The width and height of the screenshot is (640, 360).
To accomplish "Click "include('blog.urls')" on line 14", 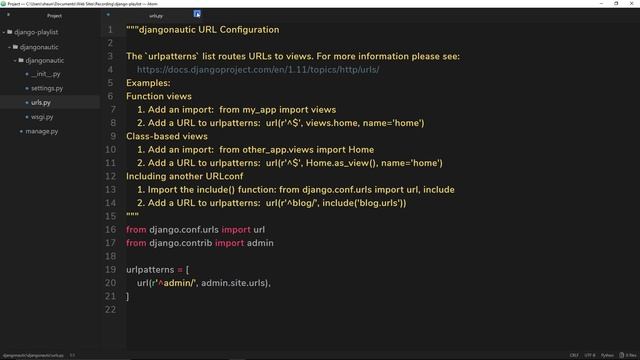I will coord(364,203).
